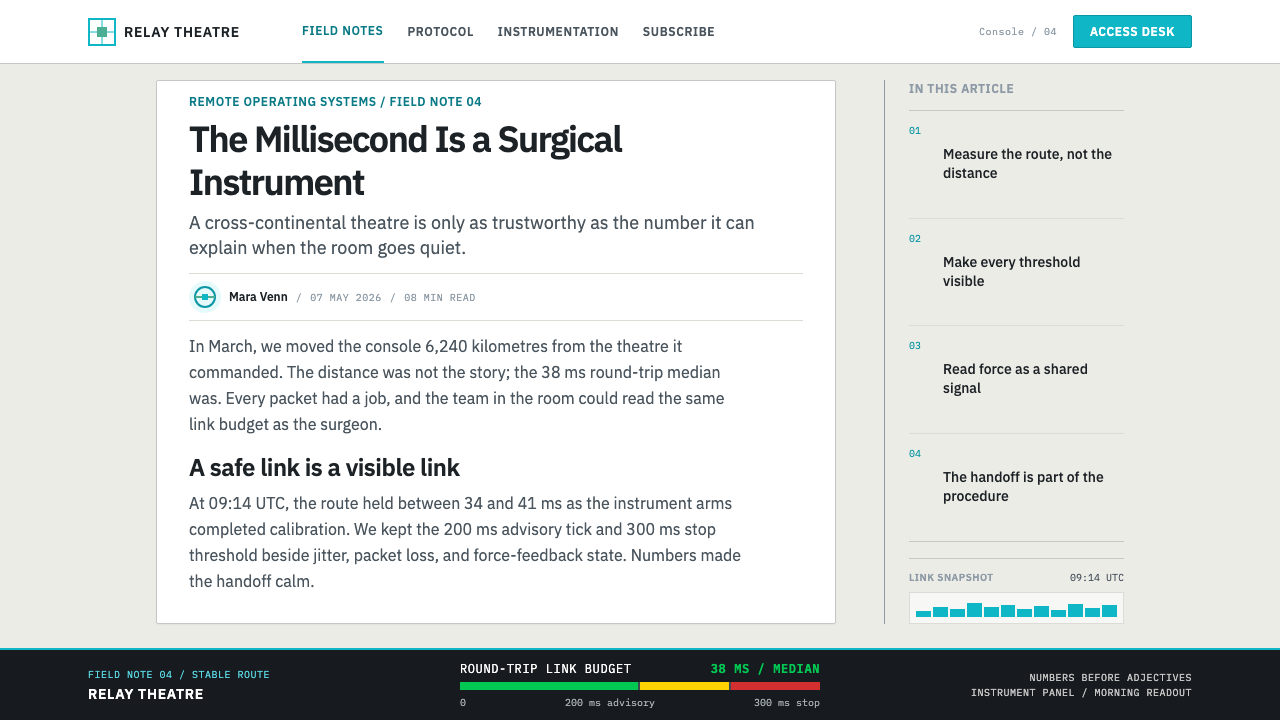Open the Field Notes tab
Image resolution: width=1280 pixels, height=720 pixels.
[343, 31]
